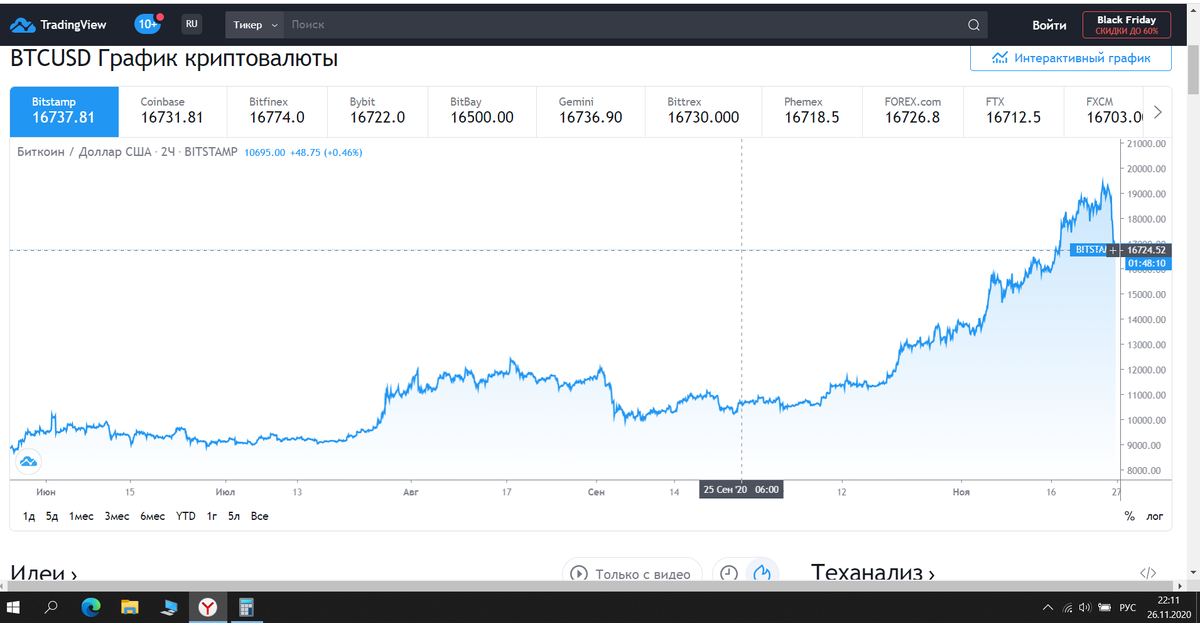This screenshot has width=1200, height=623.
Task: Open File Explorer from the taskbar
Action: click(x=129, y=607)
